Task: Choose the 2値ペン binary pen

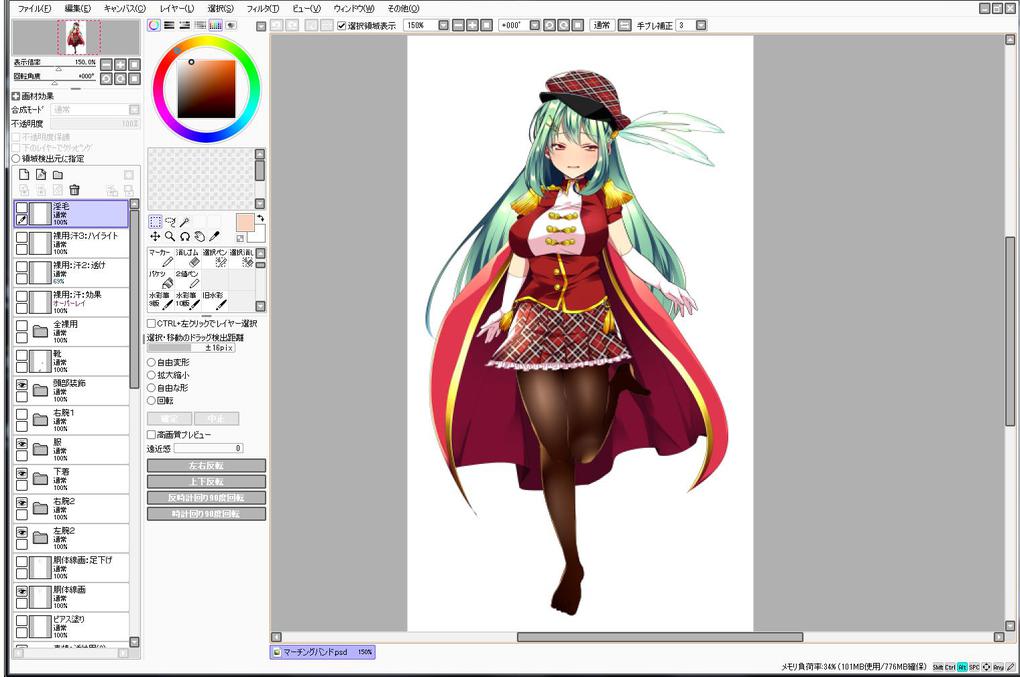Action: point(187,280)
